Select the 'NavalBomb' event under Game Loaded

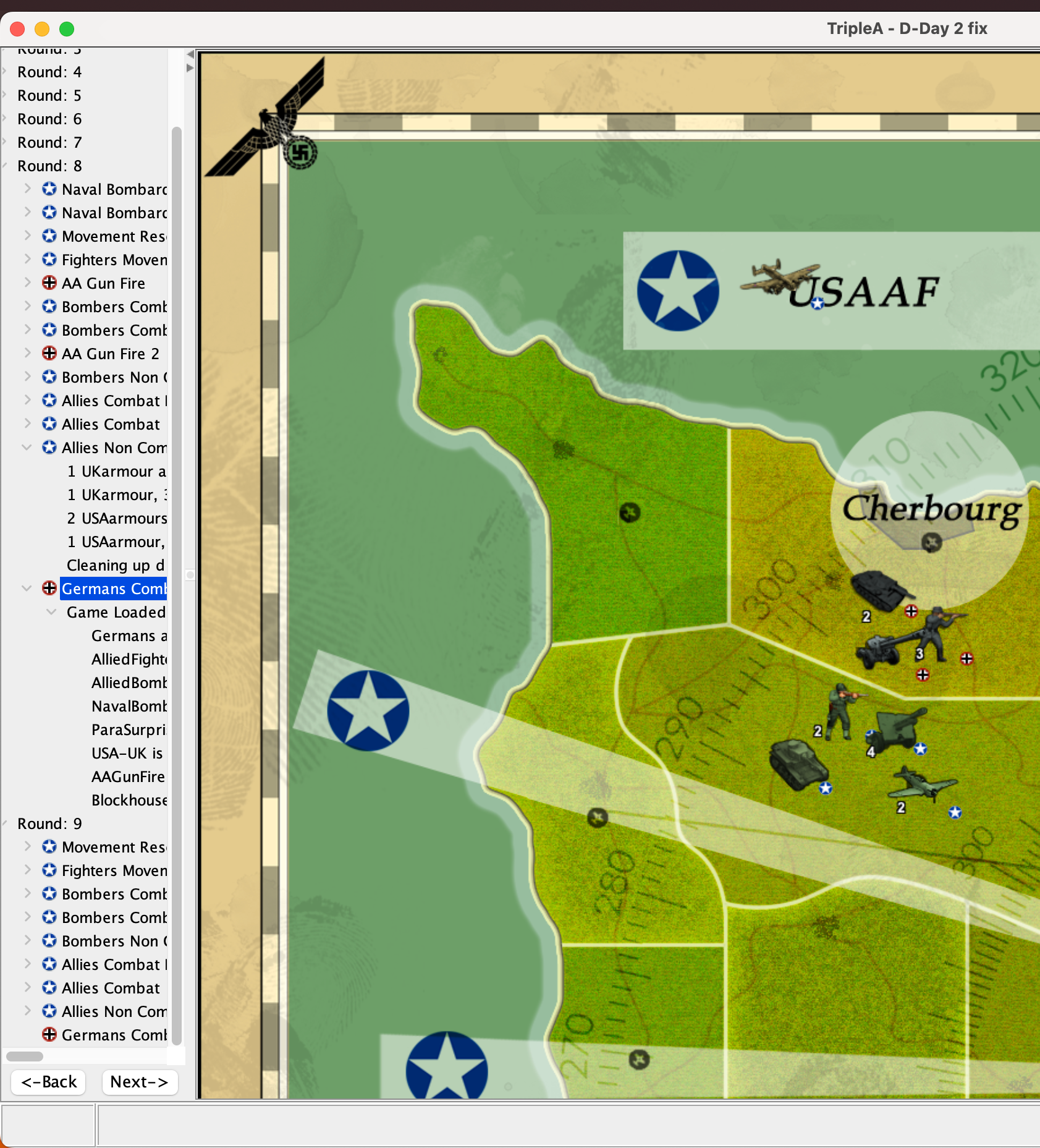pos(129,706)
